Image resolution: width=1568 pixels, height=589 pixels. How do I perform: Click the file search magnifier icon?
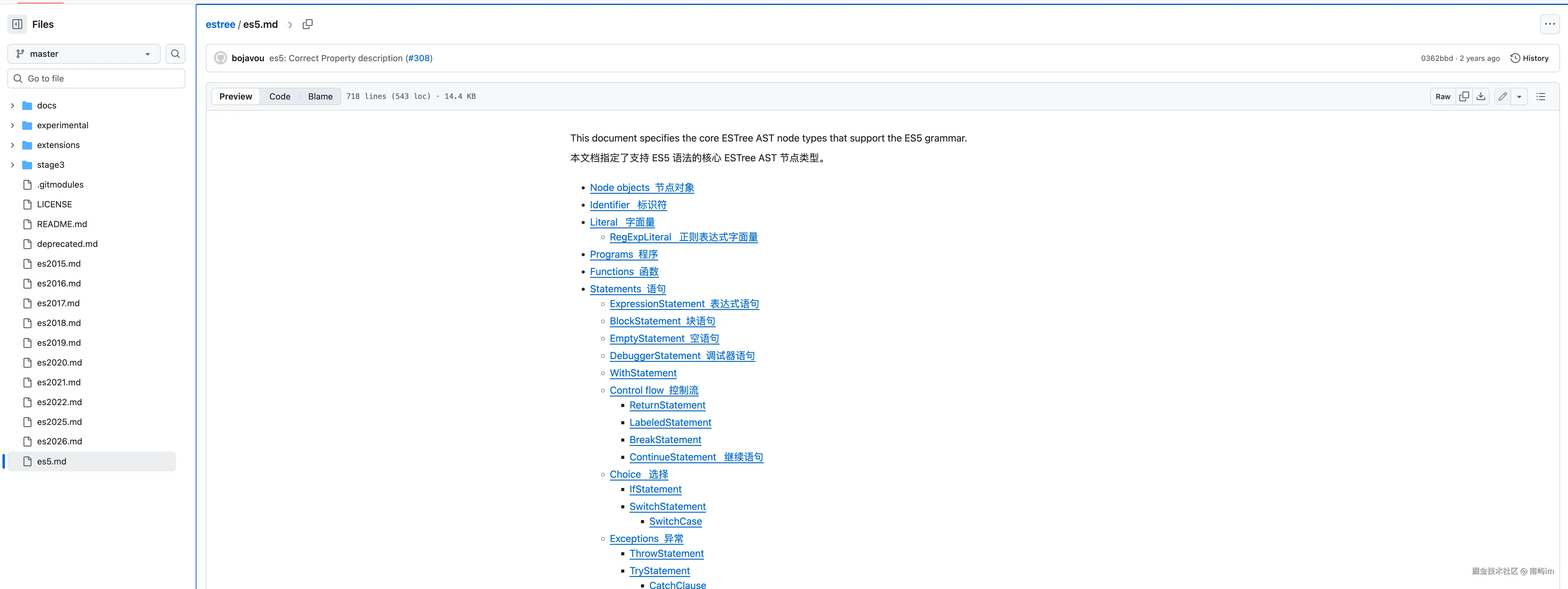(175, 53)
